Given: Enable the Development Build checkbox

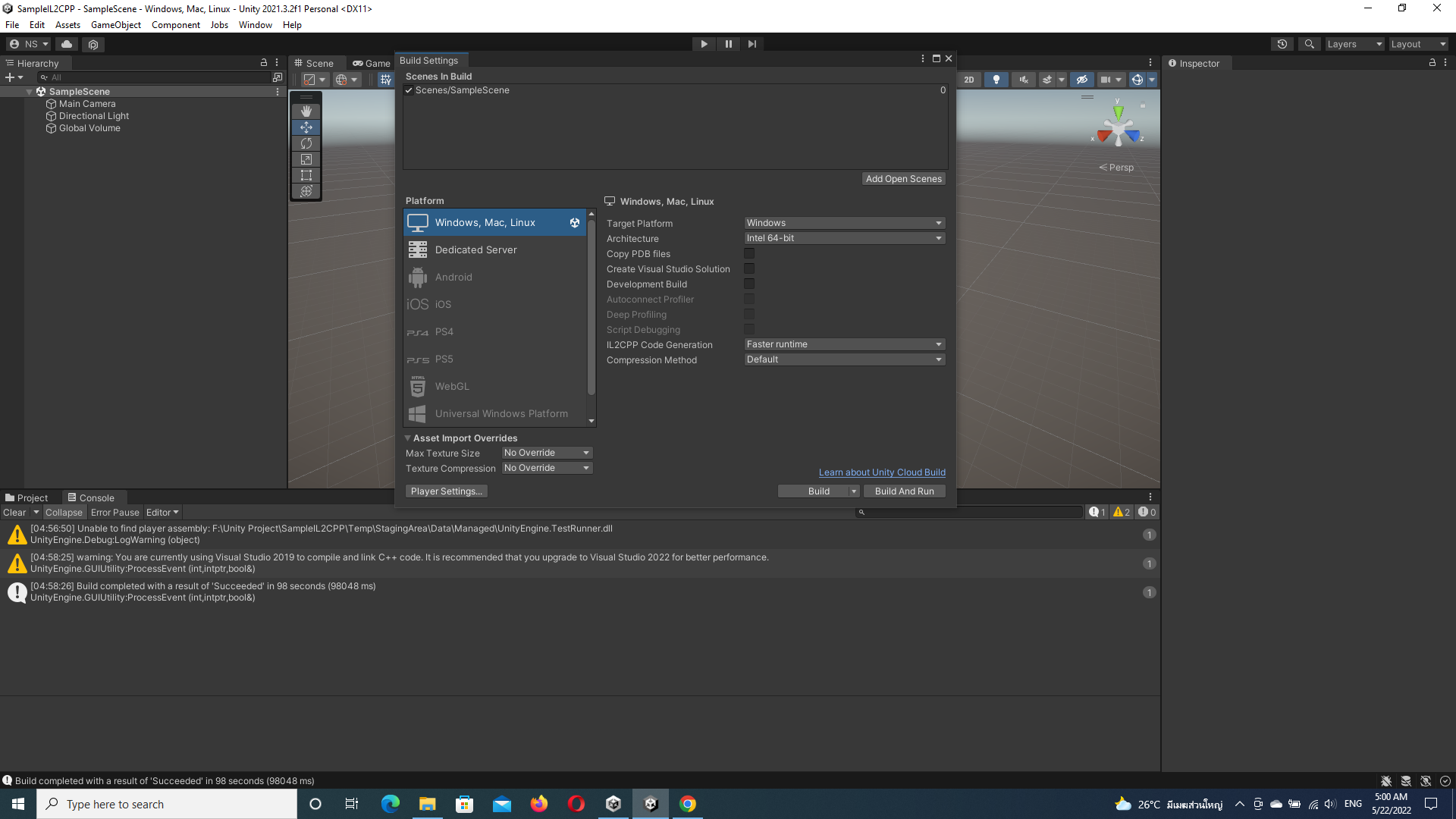Looking at the screenshot, I should (748, 284).
